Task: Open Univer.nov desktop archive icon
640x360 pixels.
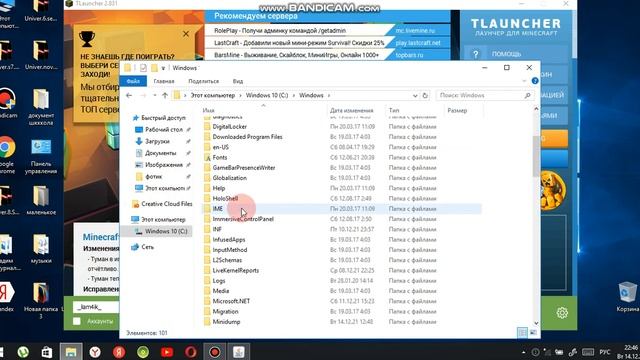Action: pyautogui.click(x=41, y=55)
